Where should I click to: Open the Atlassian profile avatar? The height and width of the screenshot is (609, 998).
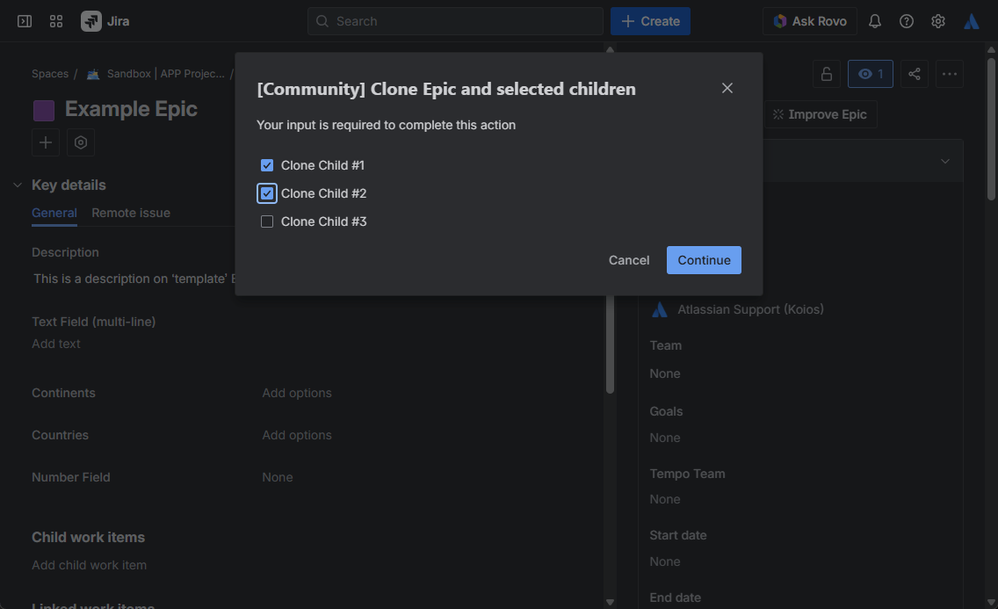click(x=971, y=21)
